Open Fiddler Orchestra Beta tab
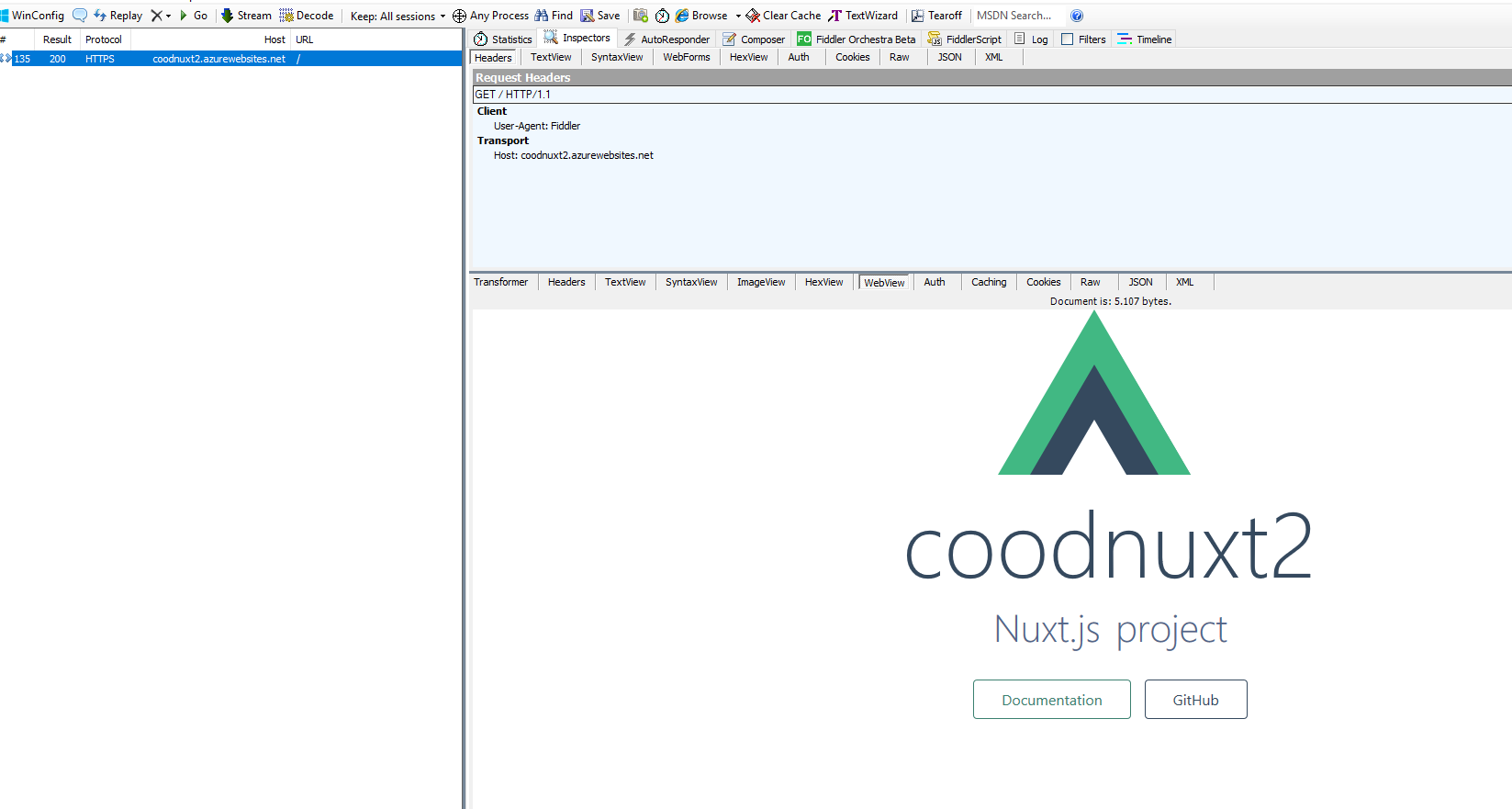 point(857,39)
